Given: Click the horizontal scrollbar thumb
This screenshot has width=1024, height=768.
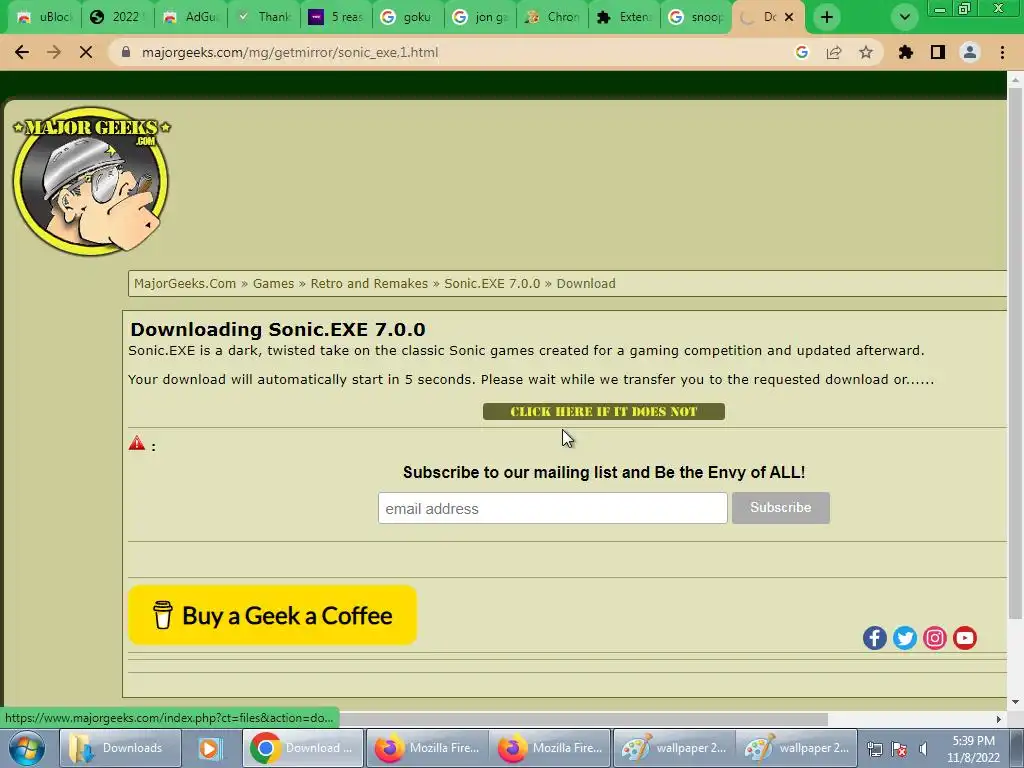Looking at the screenshot, I should (584, 719).
